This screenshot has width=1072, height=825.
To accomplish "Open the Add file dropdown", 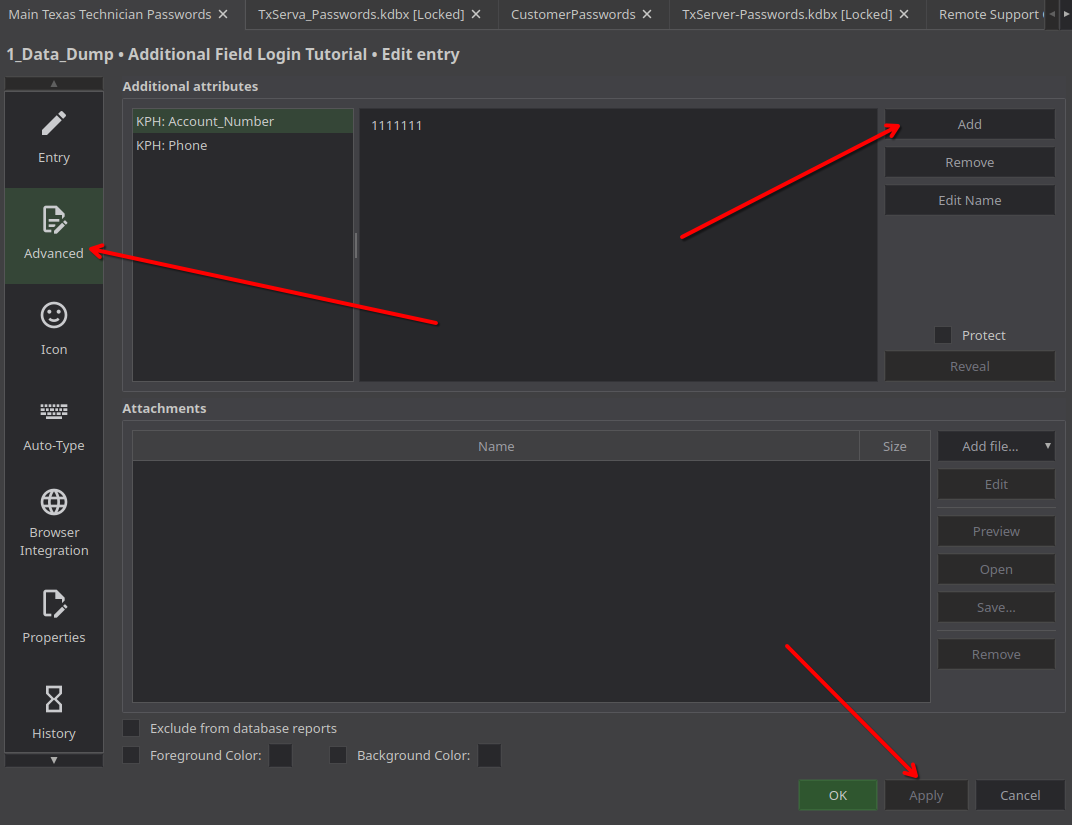I will [996, 447].
